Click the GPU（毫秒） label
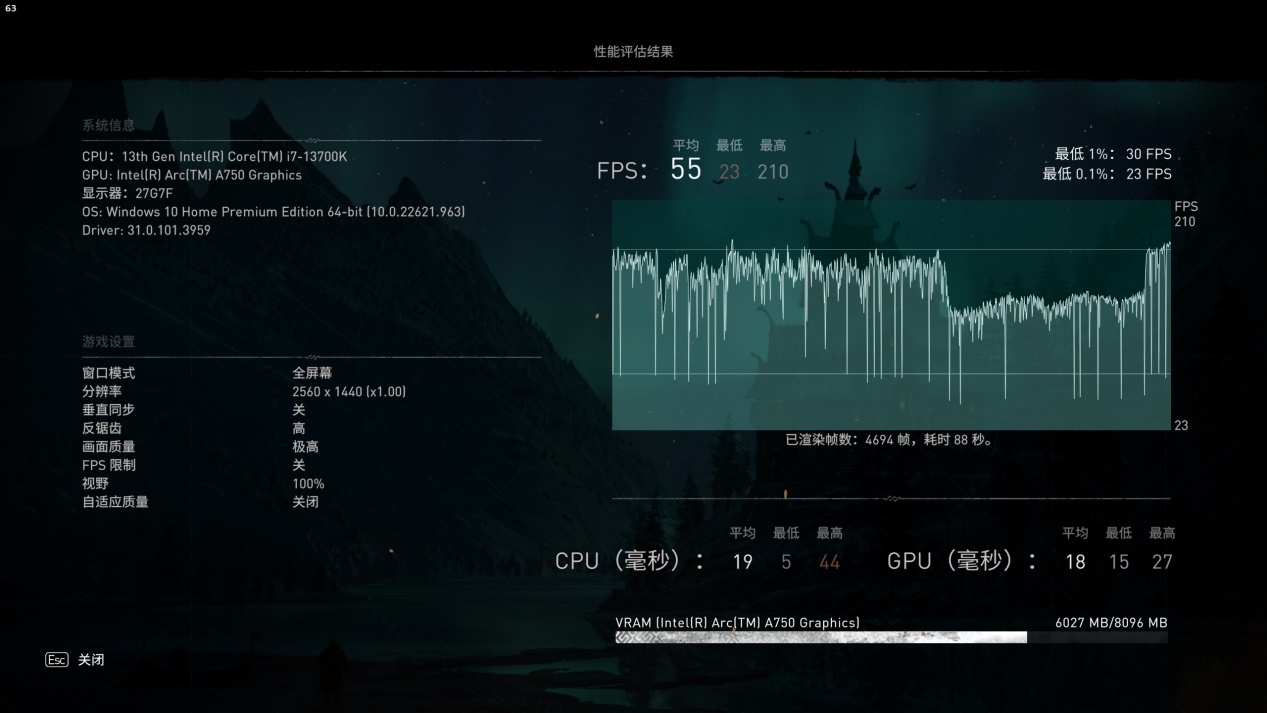Screen dimensions: 1267x713 963,561
